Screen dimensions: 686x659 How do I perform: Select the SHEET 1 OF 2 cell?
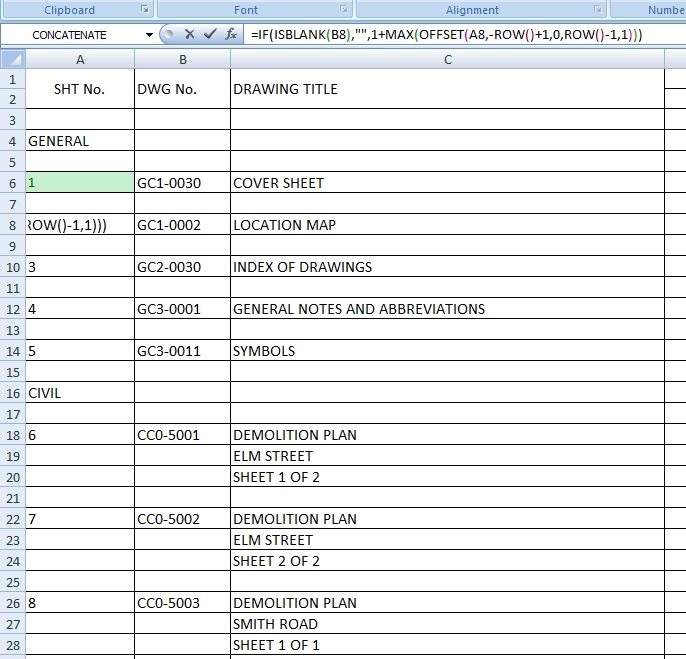coord(448,477)
